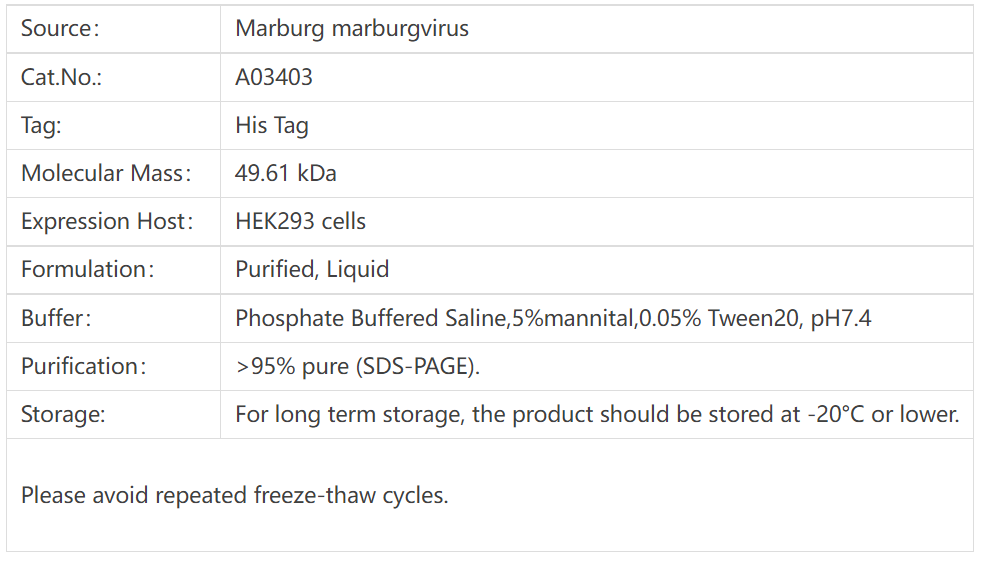This screenshot has height=561, width=982.
Task: Click the Cat.No. label
Action: point(61,77)
